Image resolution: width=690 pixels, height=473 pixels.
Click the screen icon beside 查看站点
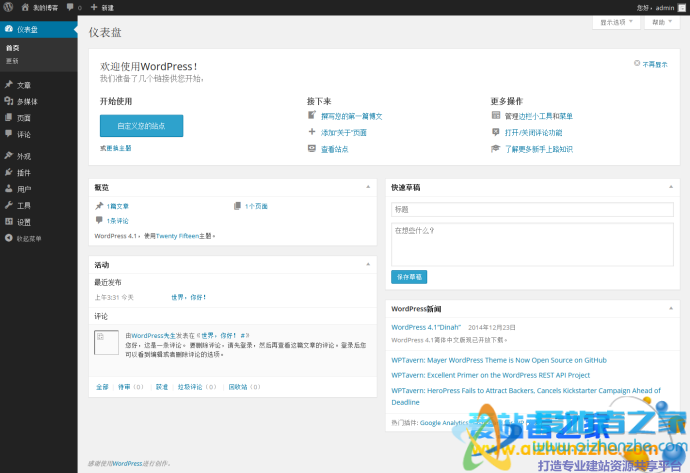[x=312, y=148]
